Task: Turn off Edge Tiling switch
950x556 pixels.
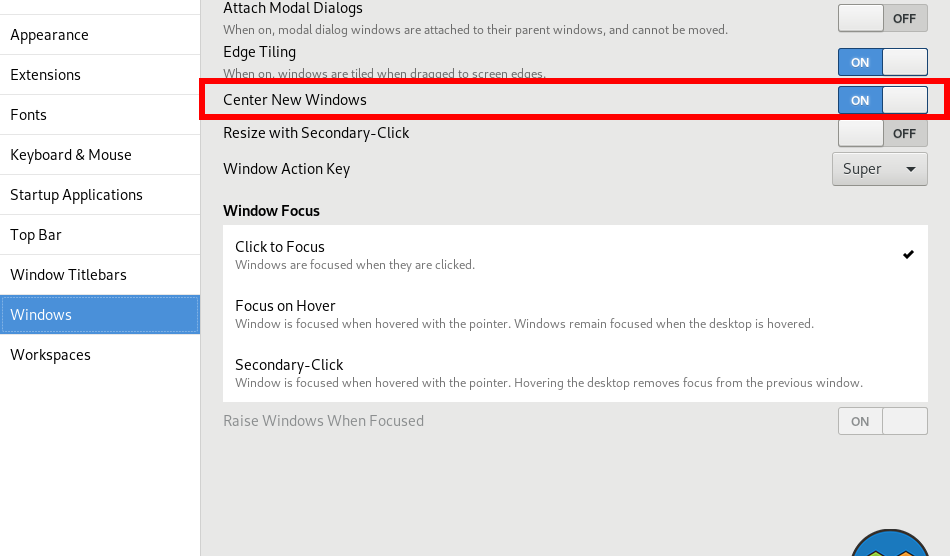Action: pyautogui.click(x=882, y=62)
